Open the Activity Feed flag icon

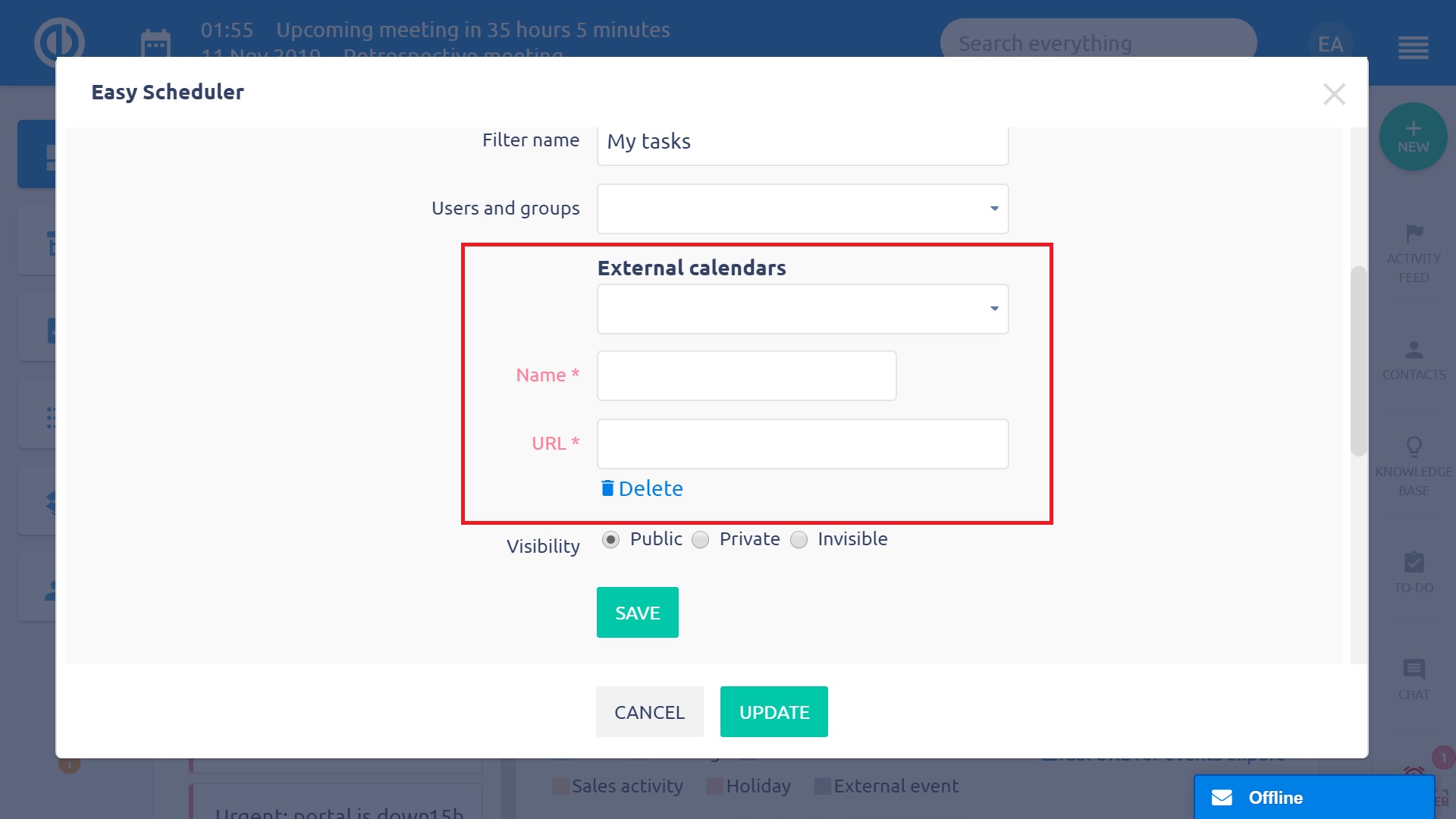coord(1414,234)
